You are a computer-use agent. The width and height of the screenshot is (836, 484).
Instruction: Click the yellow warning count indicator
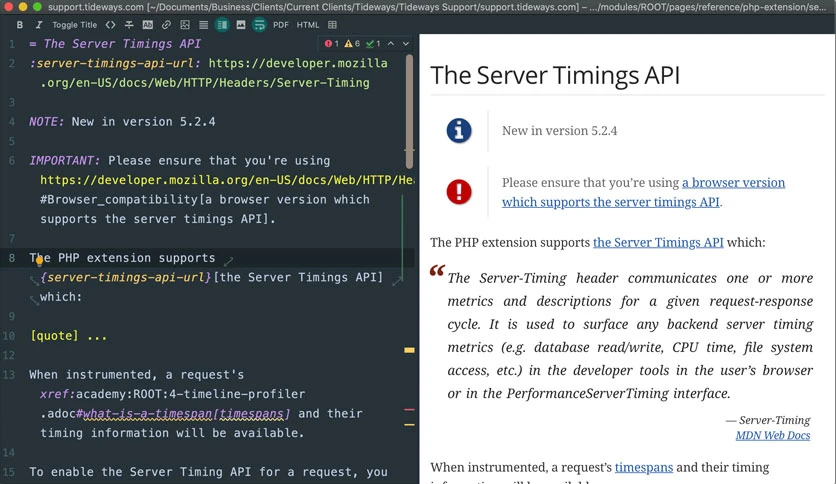352,44
